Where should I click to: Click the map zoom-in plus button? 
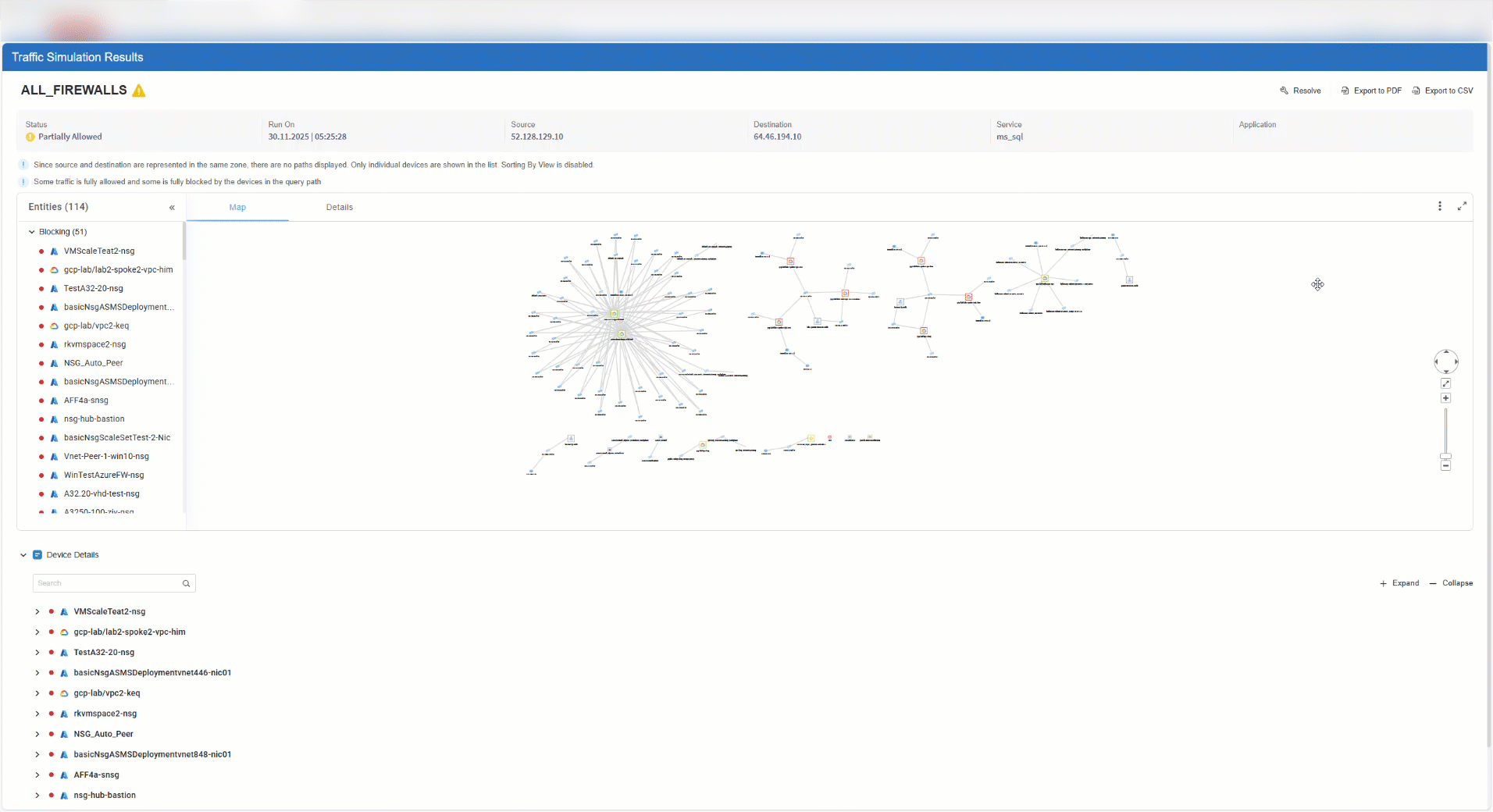coord(1445,398)
